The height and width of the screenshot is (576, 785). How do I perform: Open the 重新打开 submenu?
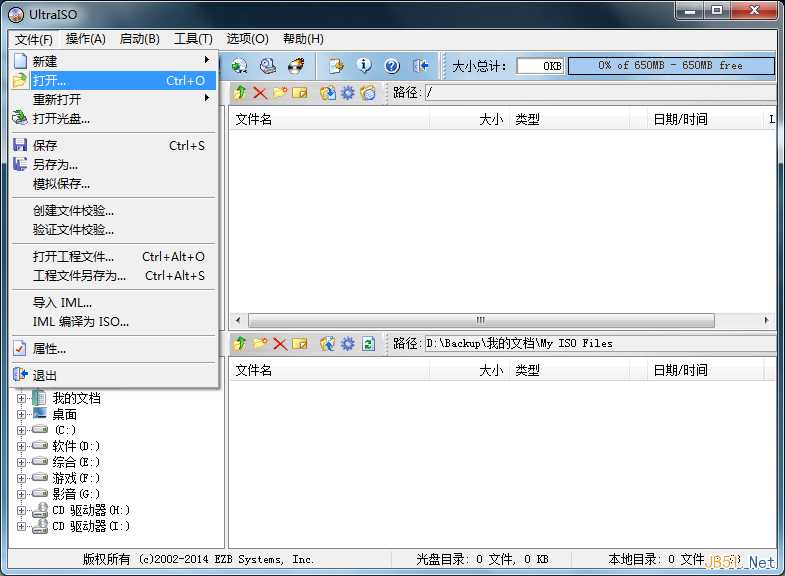[114, 99]
